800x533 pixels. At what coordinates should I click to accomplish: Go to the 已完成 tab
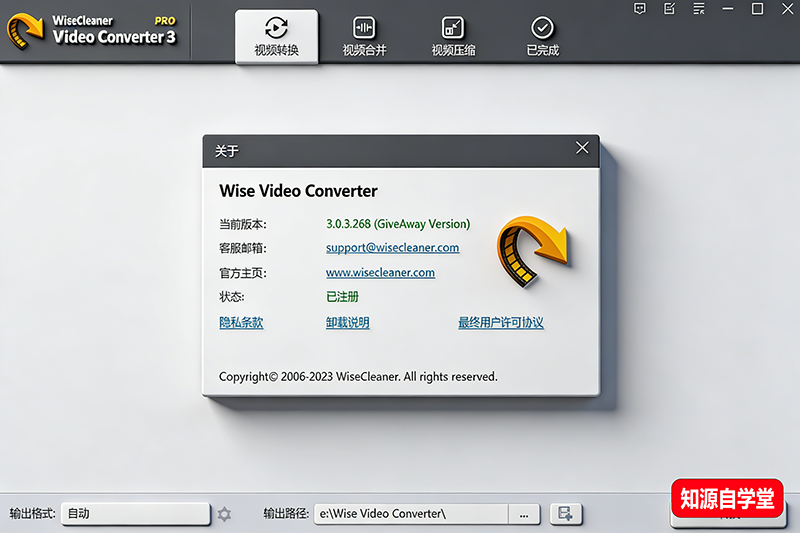click(542, 36)
